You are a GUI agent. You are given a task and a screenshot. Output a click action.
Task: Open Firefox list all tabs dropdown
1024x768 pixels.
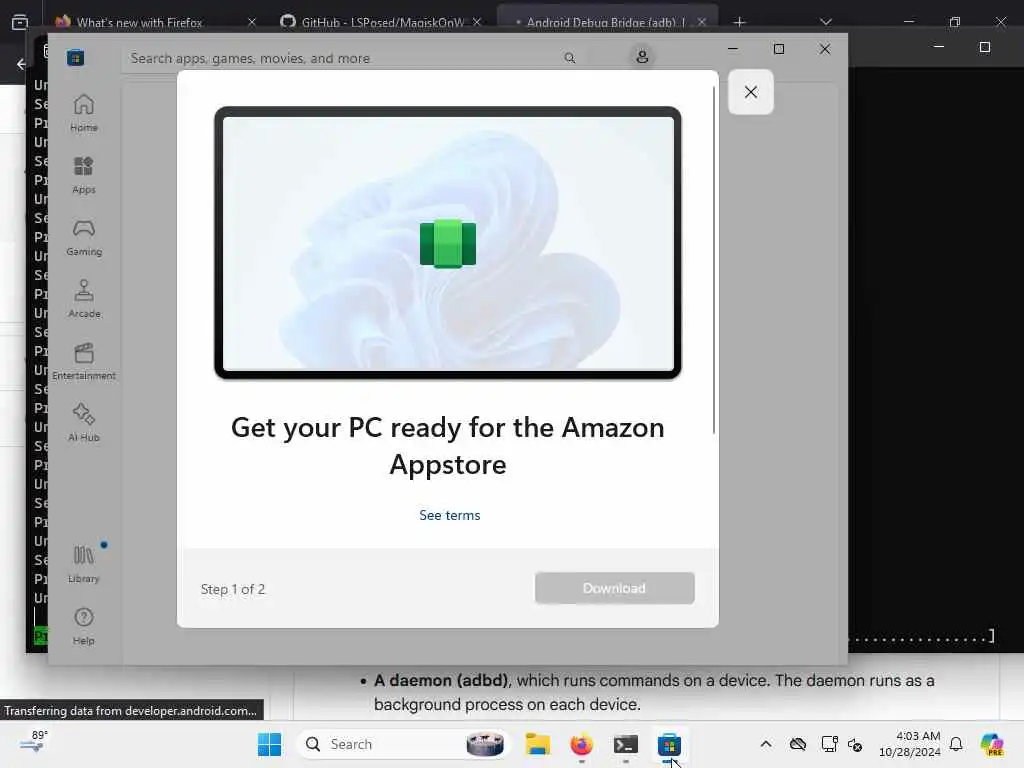pyautogui.click(x=825, y=22)
